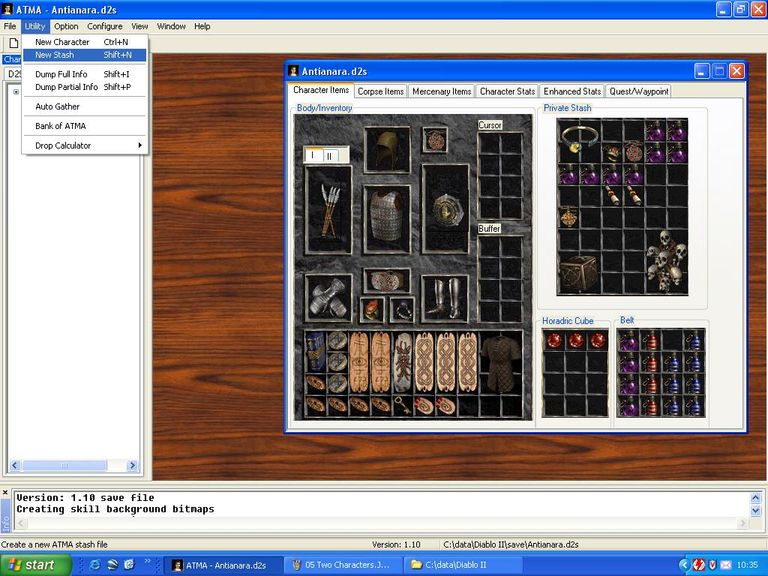The image size is (768, 576).
Task: Switch to the Mercenary Items tab
Action: click(441, 92)
